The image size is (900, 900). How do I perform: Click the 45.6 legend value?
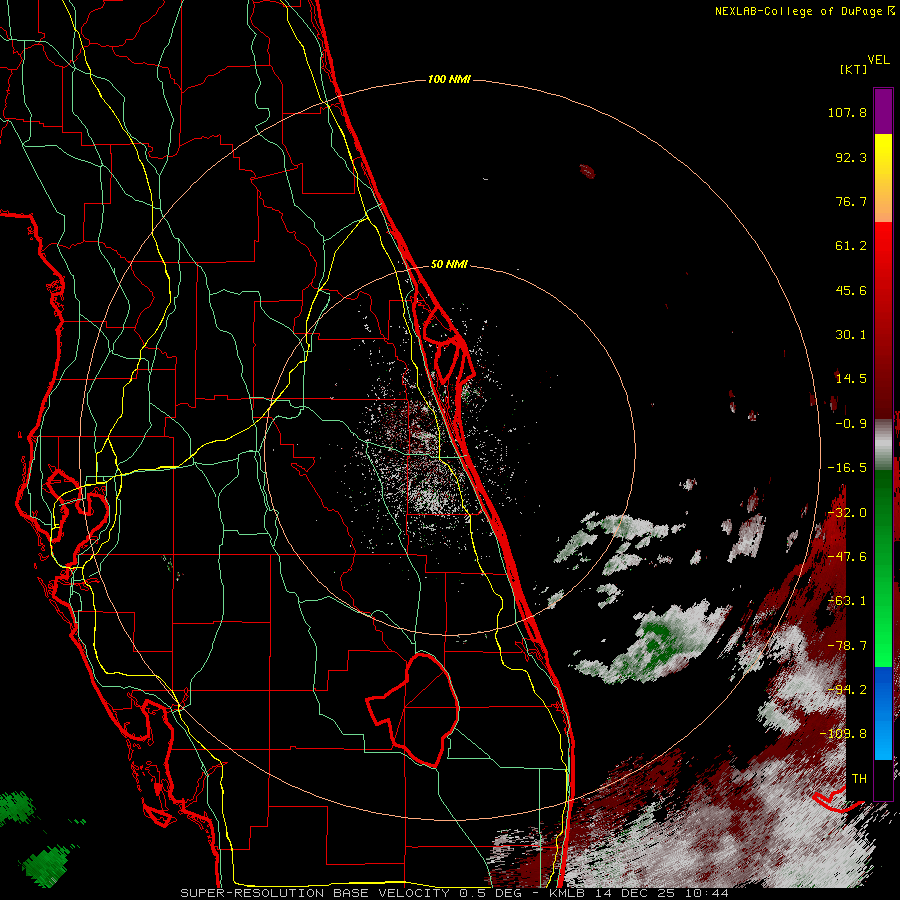point(851,290)
